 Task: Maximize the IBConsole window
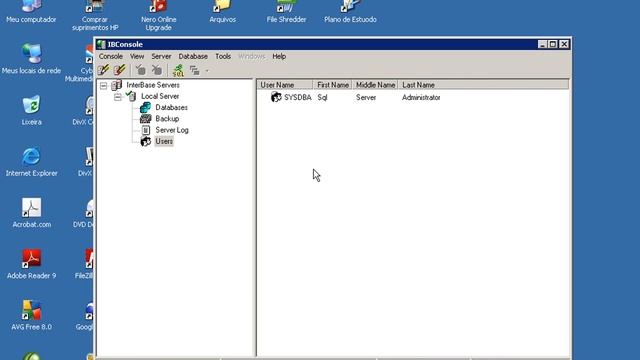[553, 44]
